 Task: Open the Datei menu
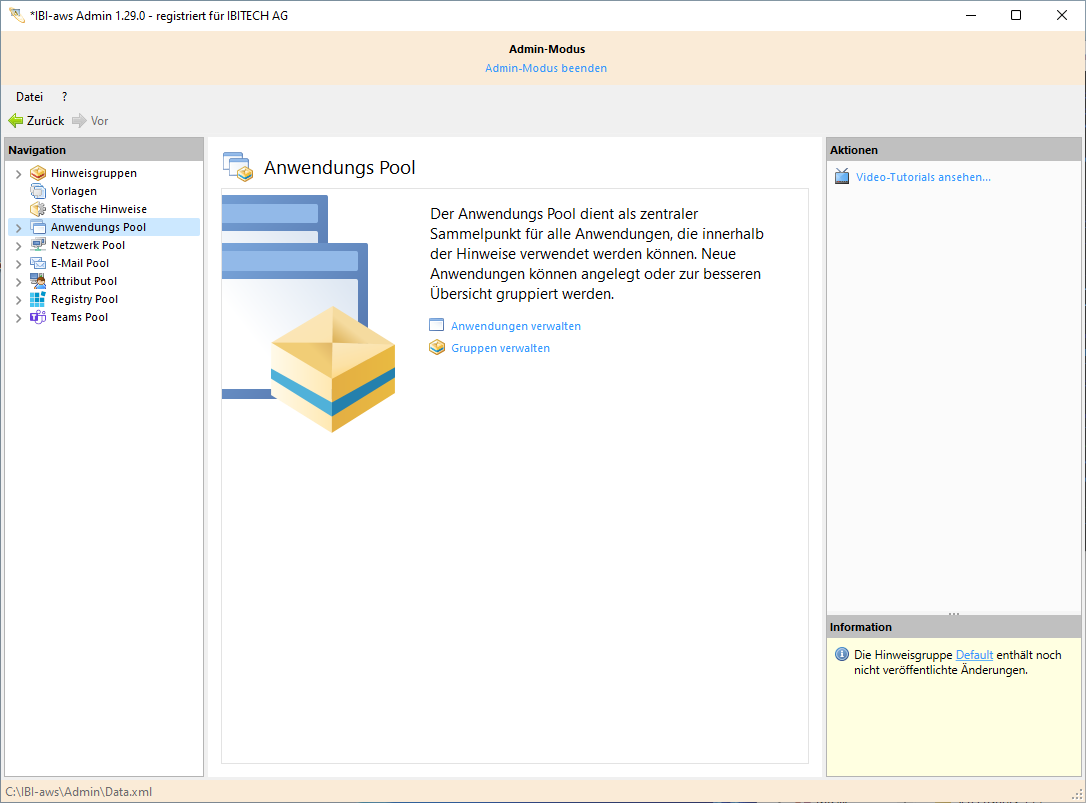pos(29,97)
